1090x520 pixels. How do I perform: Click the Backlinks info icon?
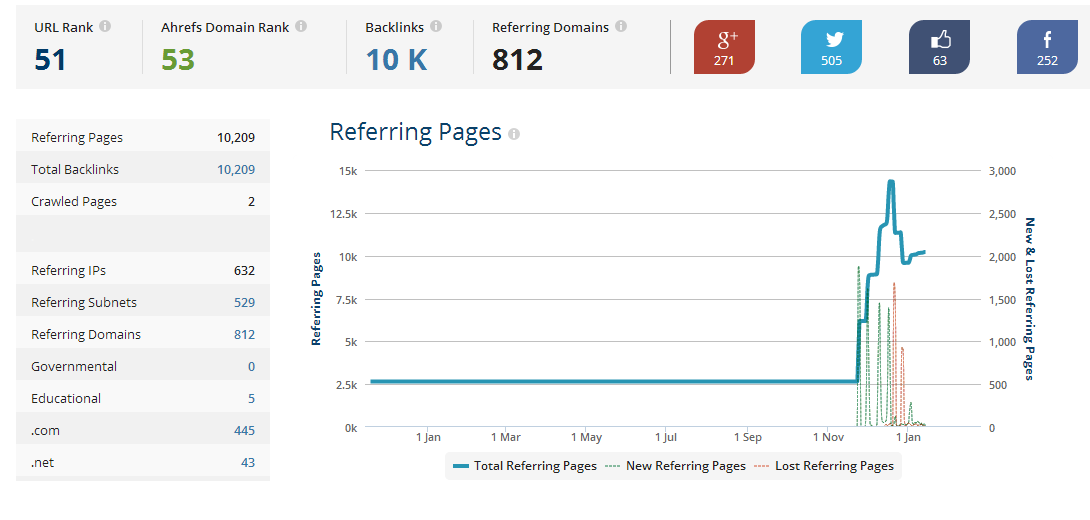[436, 27]
